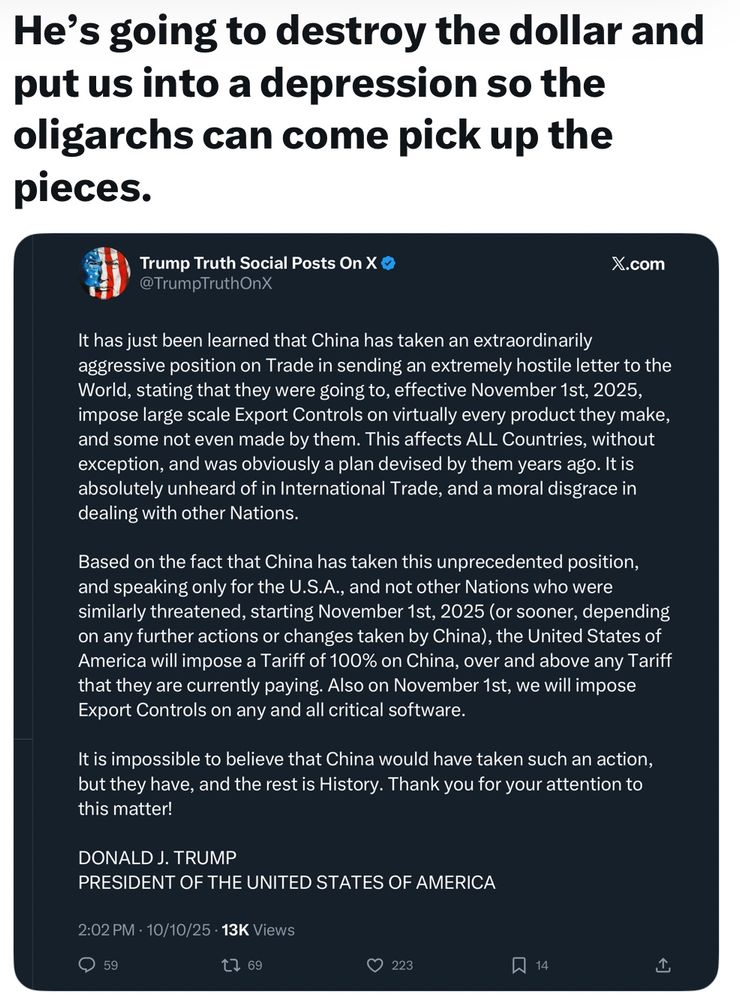Bookmark the post using the bookmark icon
The image size is (740, 1000).
click(x=518, y=965)
